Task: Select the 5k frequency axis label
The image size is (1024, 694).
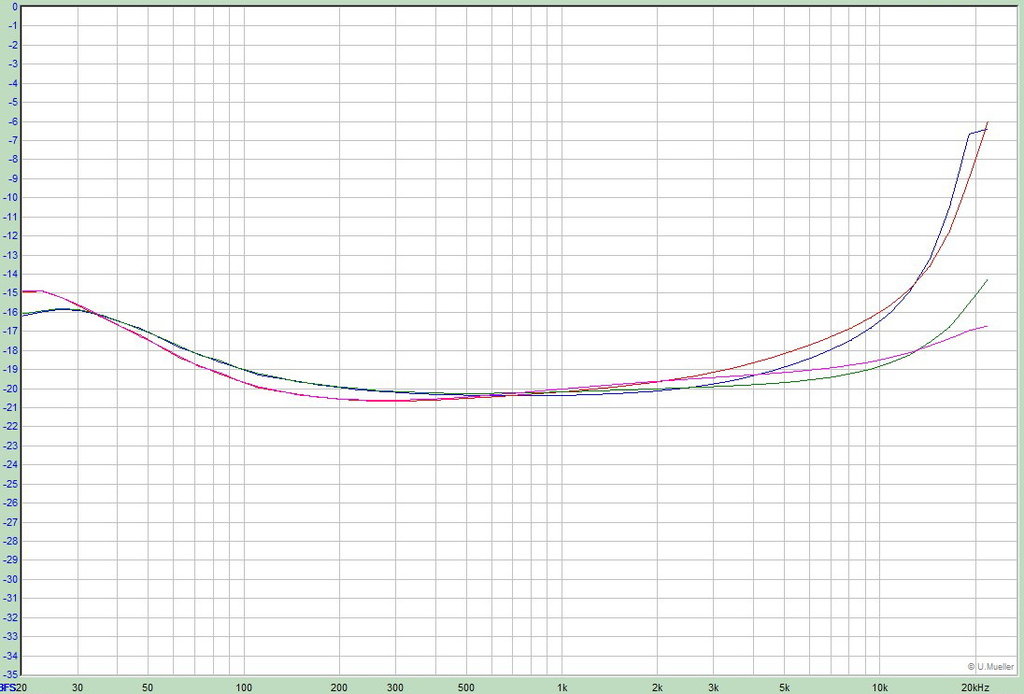Action: (784, 687)
